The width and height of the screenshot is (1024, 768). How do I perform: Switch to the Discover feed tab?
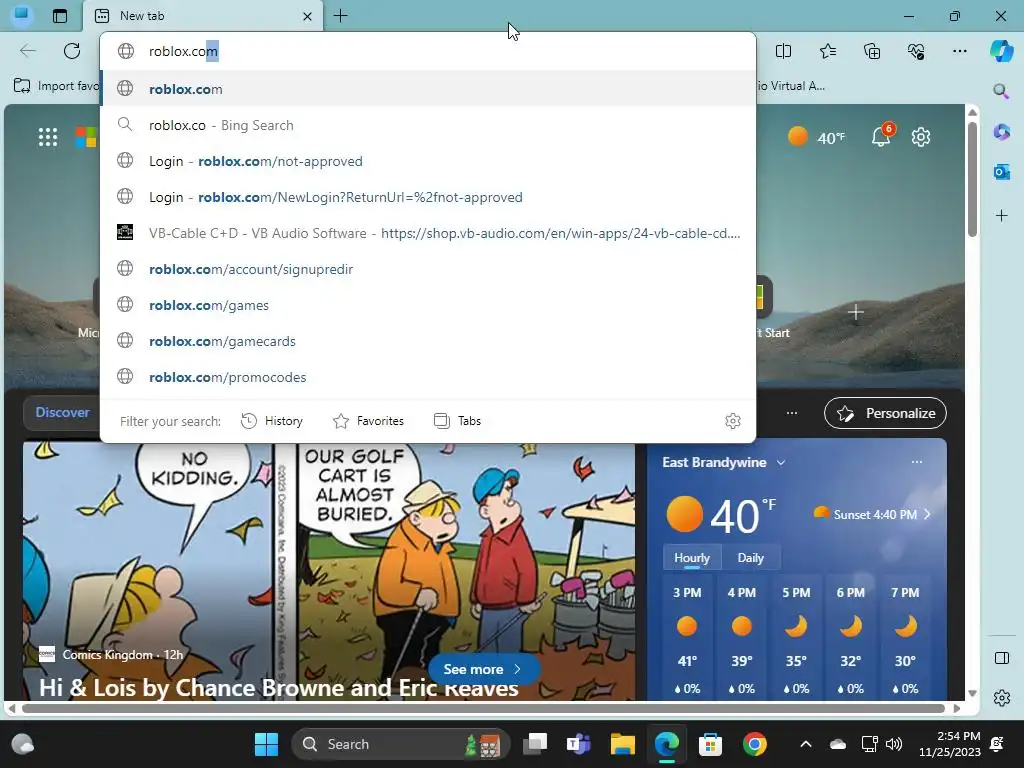[62, 412]
